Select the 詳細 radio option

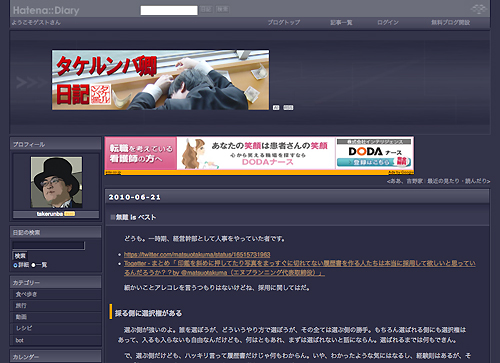15,265
